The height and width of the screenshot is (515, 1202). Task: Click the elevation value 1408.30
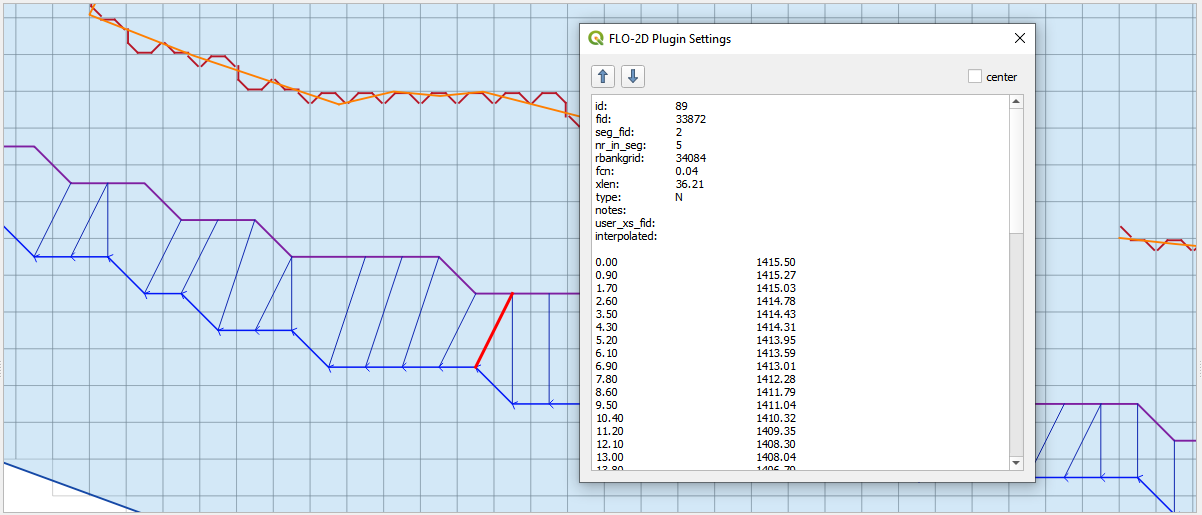click(775, 444)
